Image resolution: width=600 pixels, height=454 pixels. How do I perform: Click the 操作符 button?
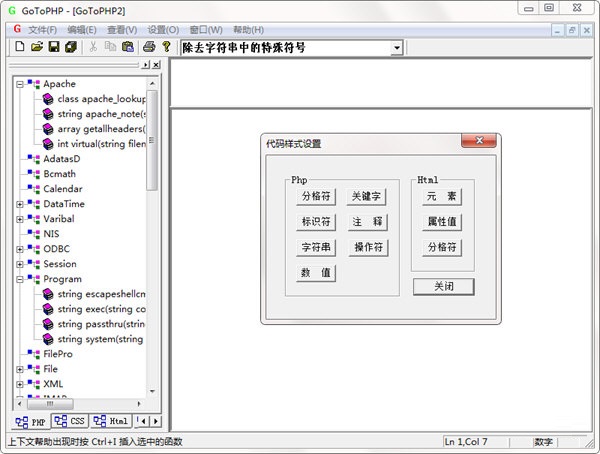coord(368,247)
